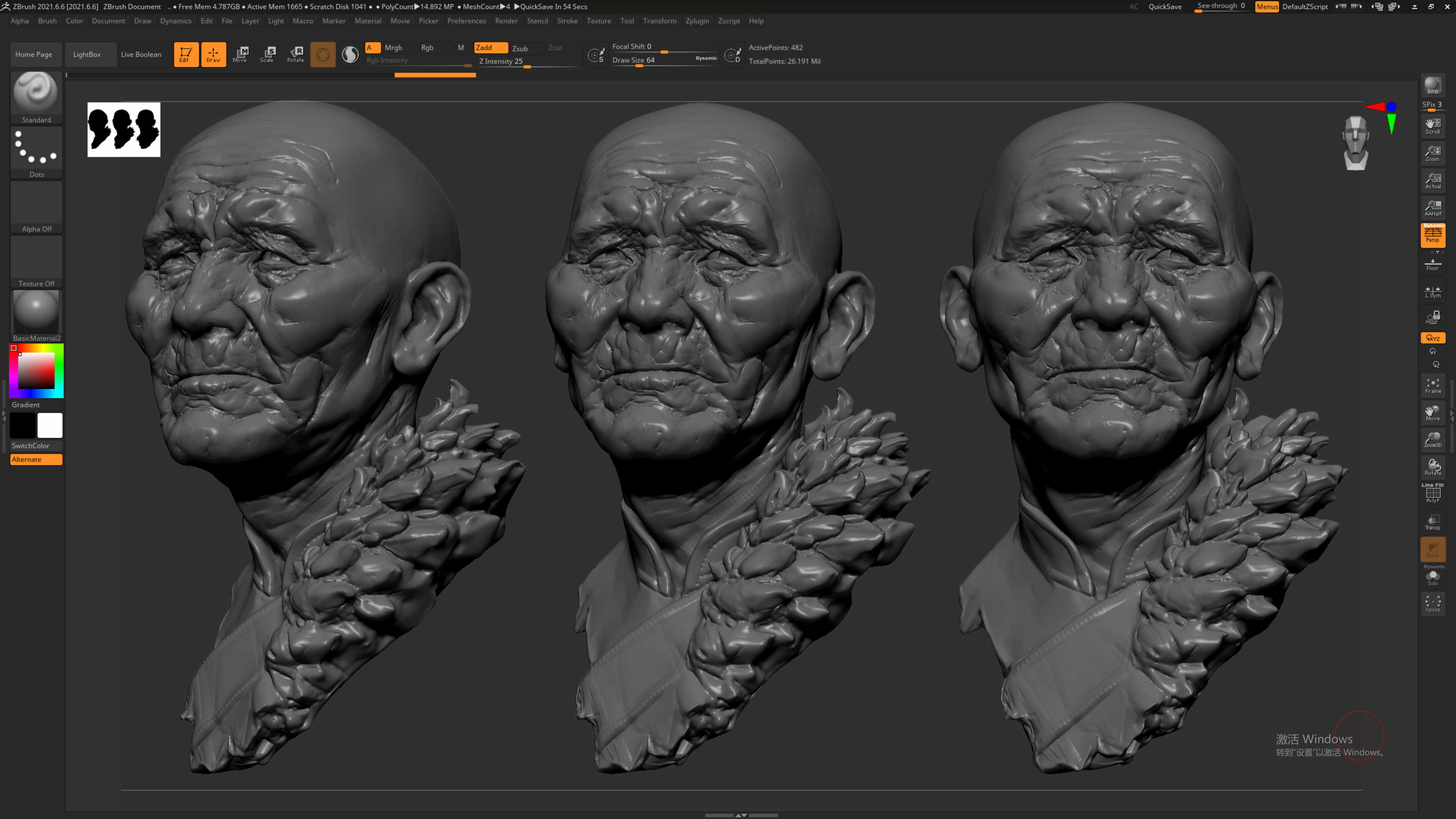
Task: Click the AAHalf zoom icon
Action: point(1432,208)
